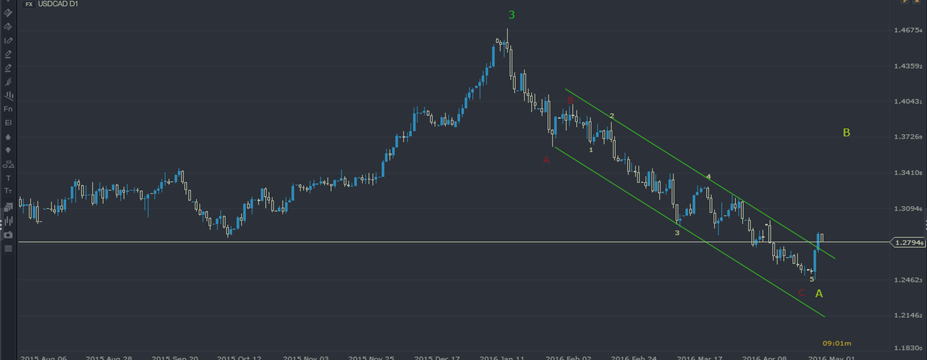
Task: Open the stacked layers icon
Action: pyautogui.click(x=8, y=207)
